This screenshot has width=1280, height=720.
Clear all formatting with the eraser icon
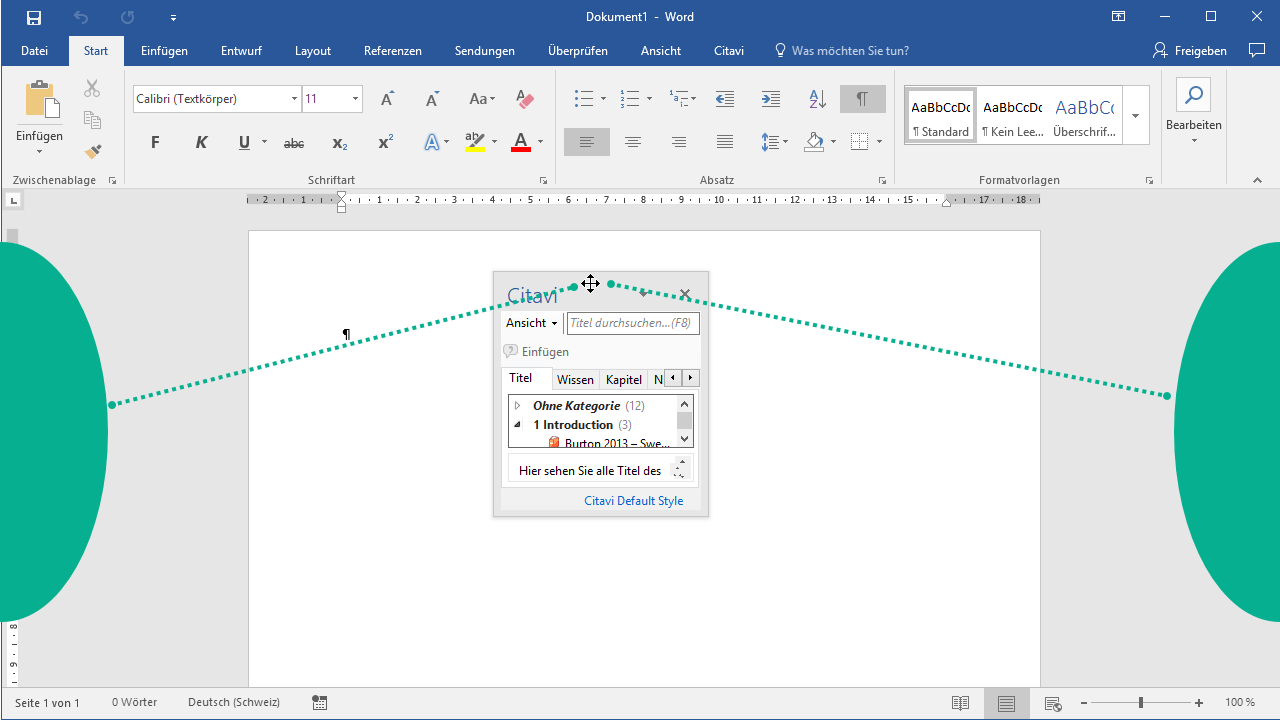524,99
